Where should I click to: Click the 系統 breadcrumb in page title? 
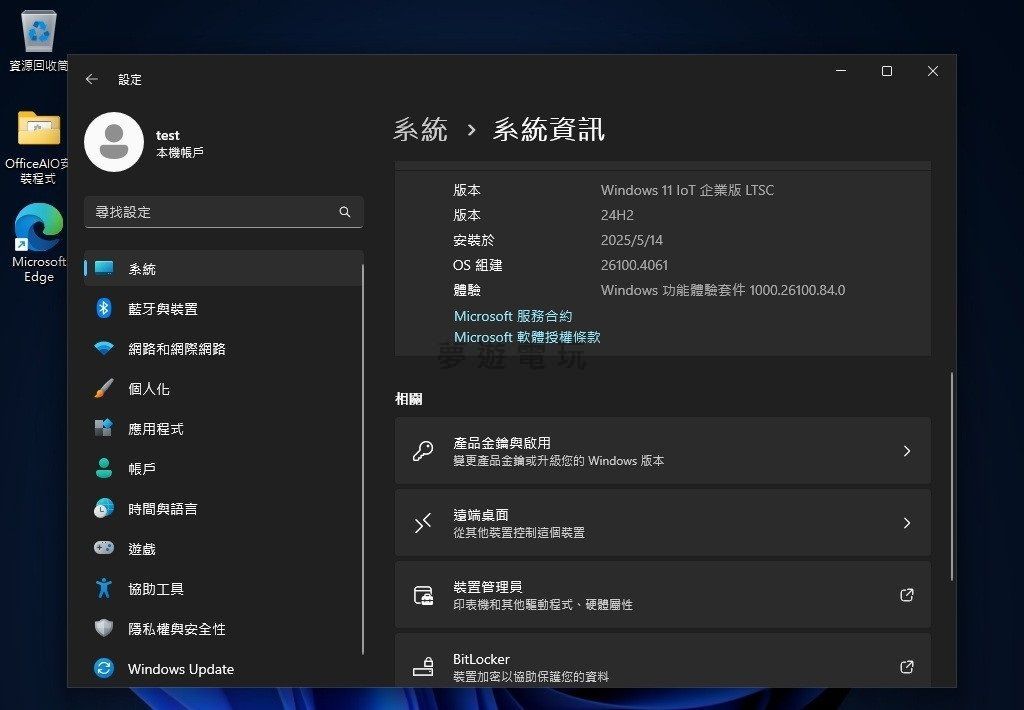click(x=420, y=130)
